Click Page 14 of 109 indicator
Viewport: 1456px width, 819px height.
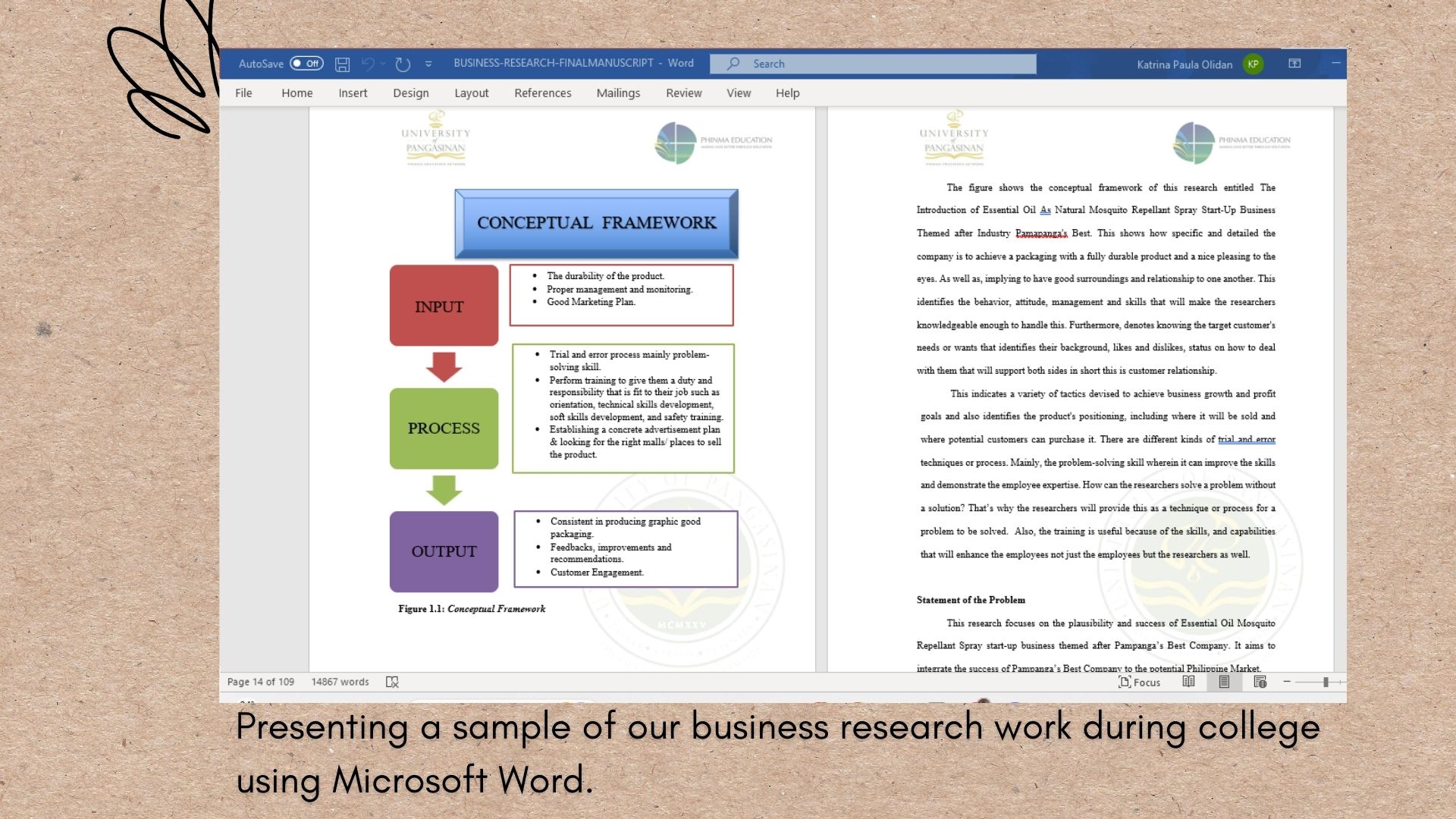coord(261,682)
